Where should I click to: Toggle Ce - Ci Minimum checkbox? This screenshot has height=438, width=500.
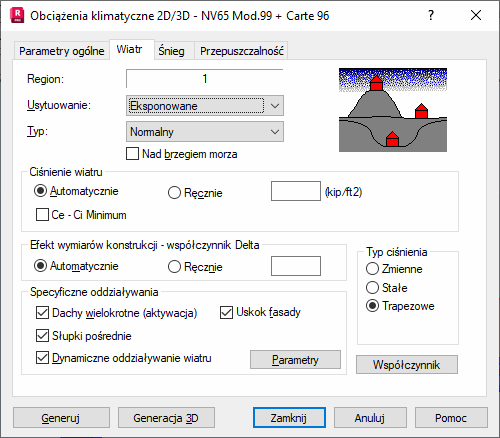[x=42, y=215]
